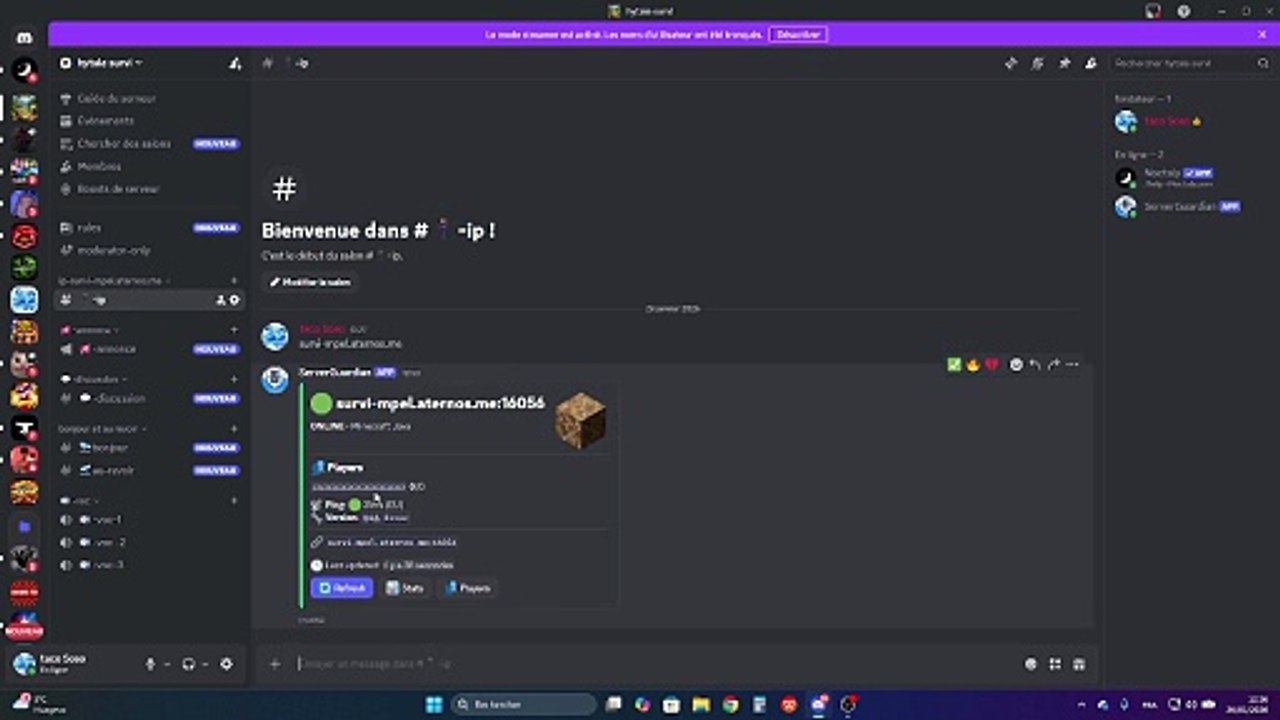Open the -annonce channel
Screen dimensions: 1280x720
(149, 349)
